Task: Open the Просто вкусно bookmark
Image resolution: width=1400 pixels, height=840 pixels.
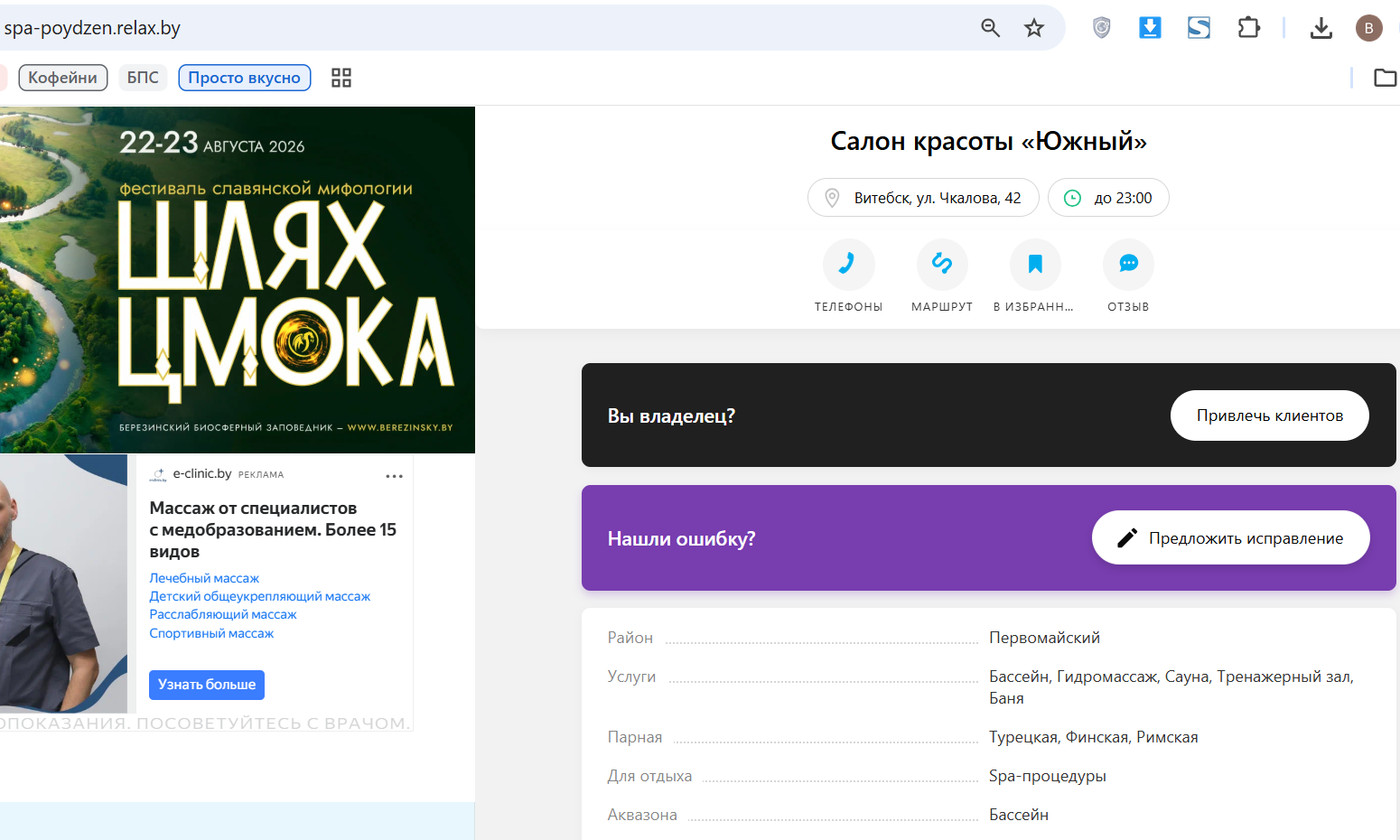Action: coord(245,78)
